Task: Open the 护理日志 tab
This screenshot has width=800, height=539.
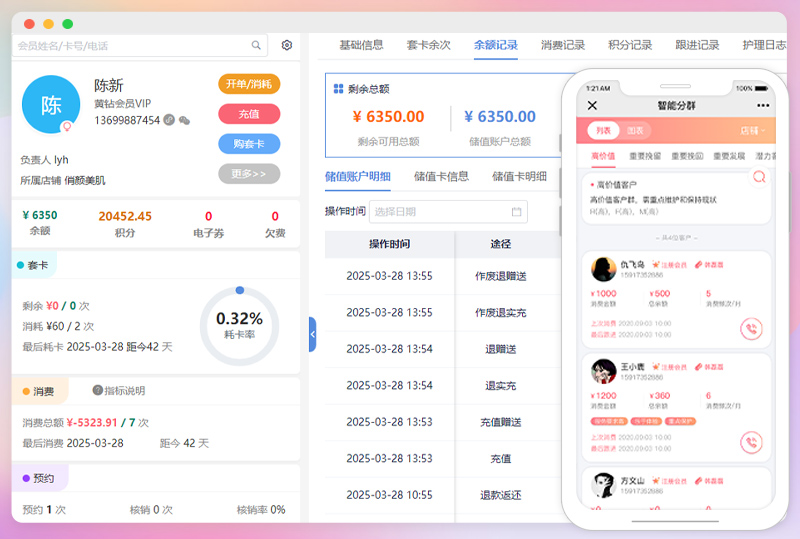Action: tap(764, 45)
